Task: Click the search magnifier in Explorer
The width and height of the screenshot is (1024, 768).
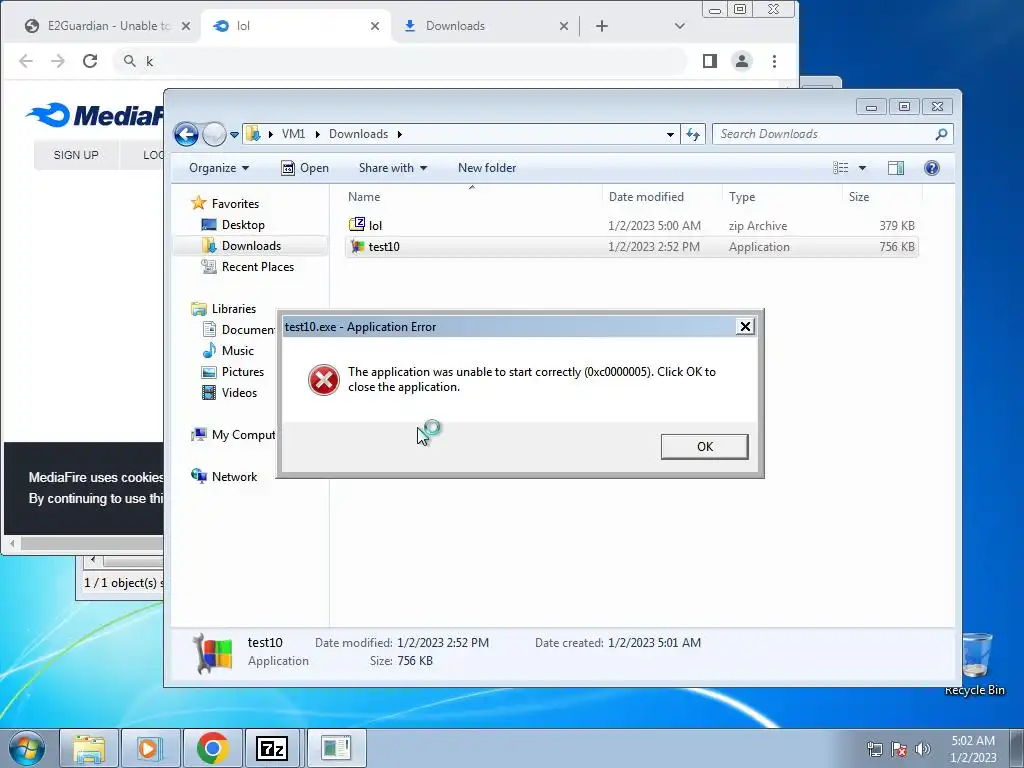Action: (x=941, y=134)
